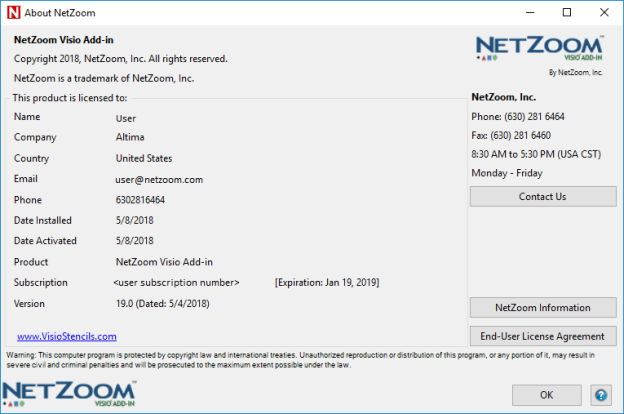The image size is (624, 414).
Task: Click the bold NetZoom, Inc. heading
Action: coord(503,97)
